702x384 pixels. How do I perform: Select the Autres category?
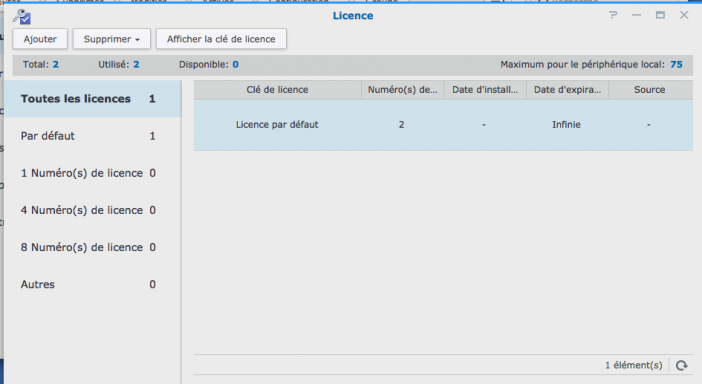click(x=93, y=285)
